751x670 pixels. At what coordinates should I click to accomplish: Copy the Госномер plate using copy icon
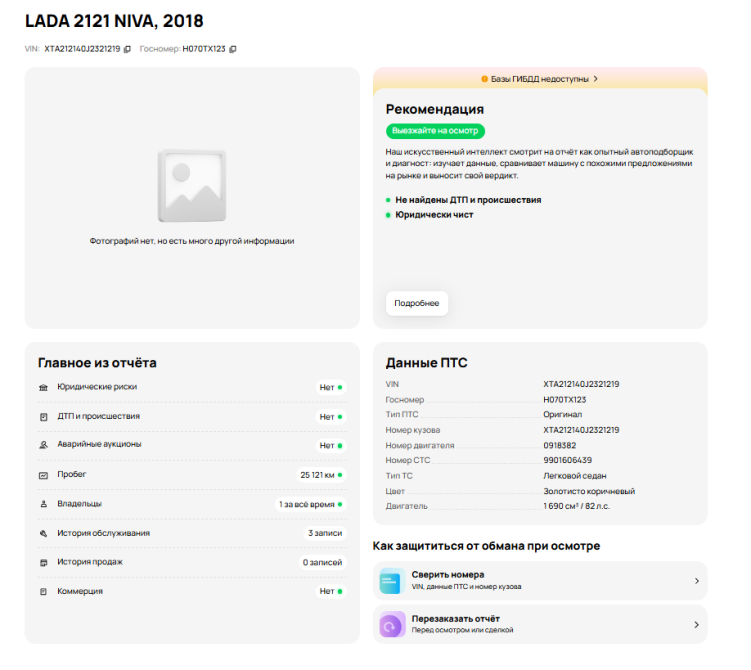tap(233, 49)
